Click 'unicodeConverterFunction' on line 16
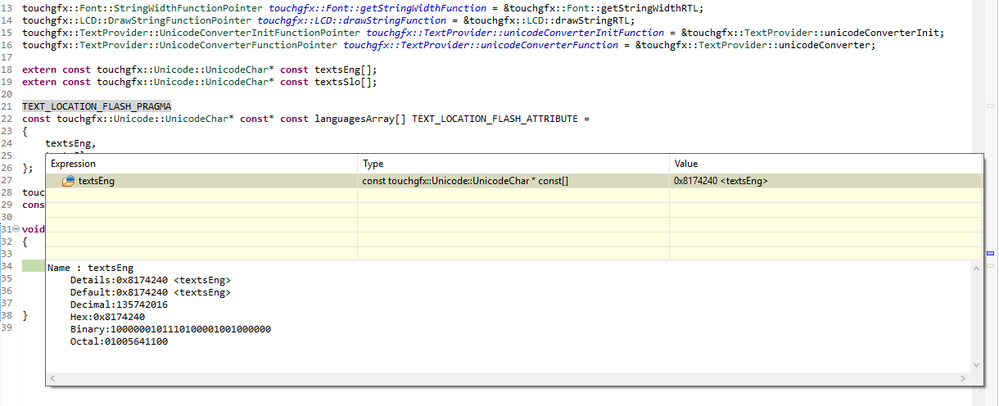Image resolution: width=999 pixels, height=406 pixels. (549, 45)
